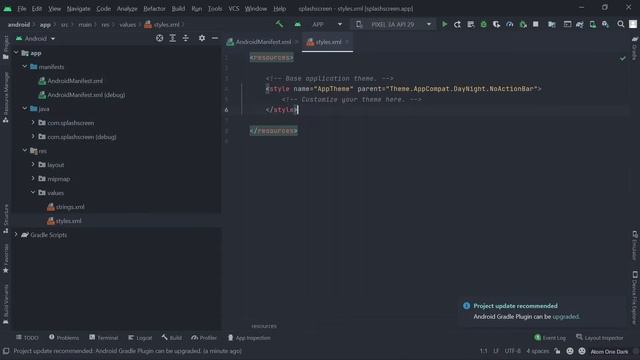Open the Build menu
This screenshot has width=640, height=360.
click(178, 9)
